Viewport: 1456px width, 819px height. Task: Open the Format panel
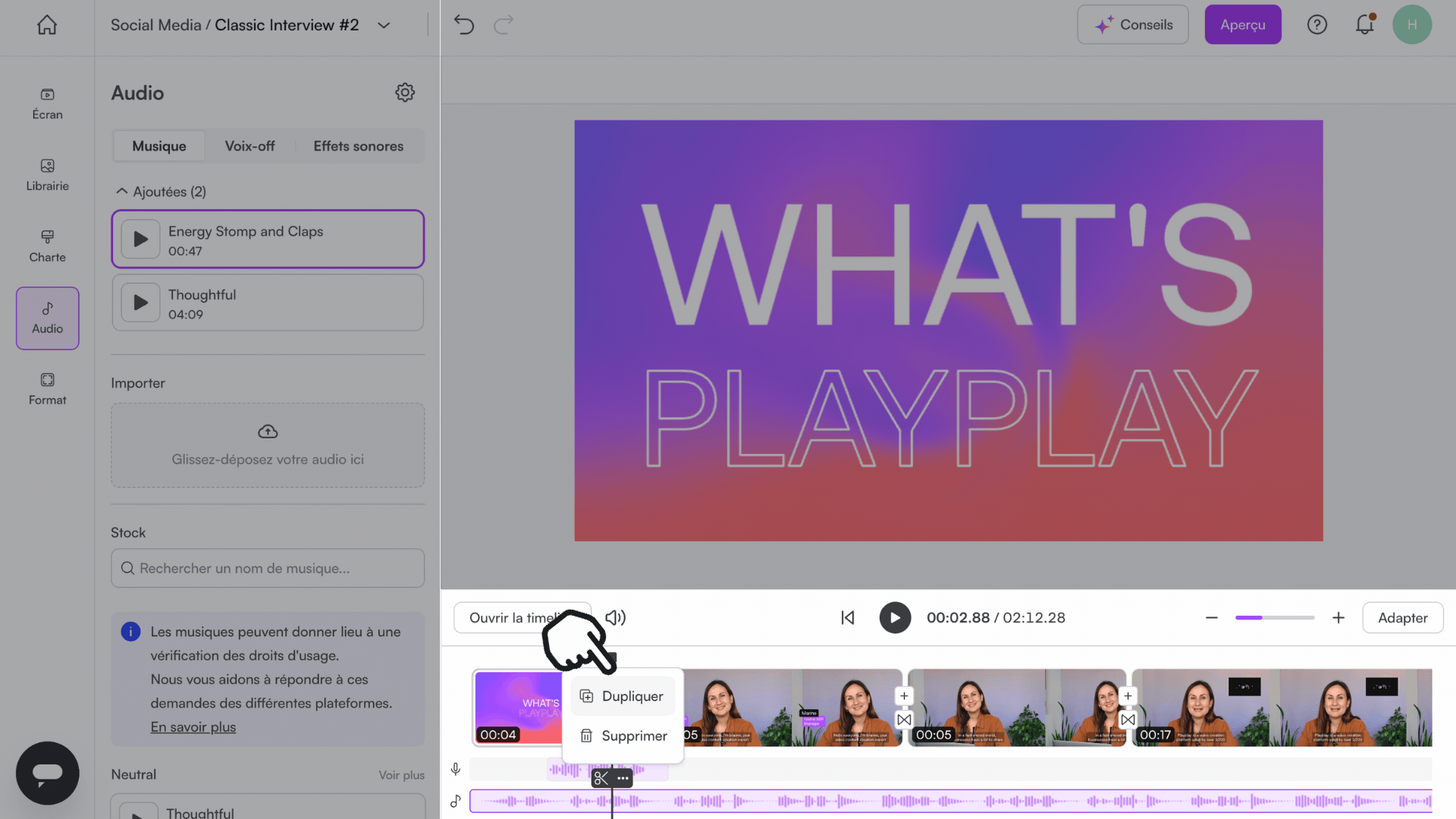(47, 388)
